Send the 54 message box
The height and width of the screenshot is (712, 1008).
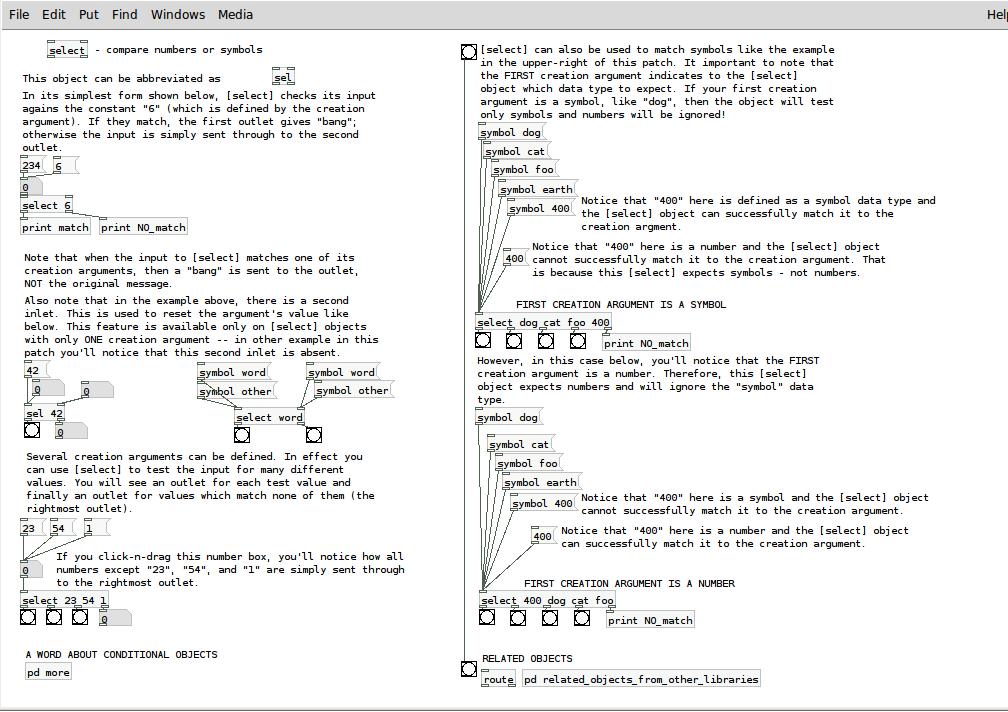click(62, 528)
